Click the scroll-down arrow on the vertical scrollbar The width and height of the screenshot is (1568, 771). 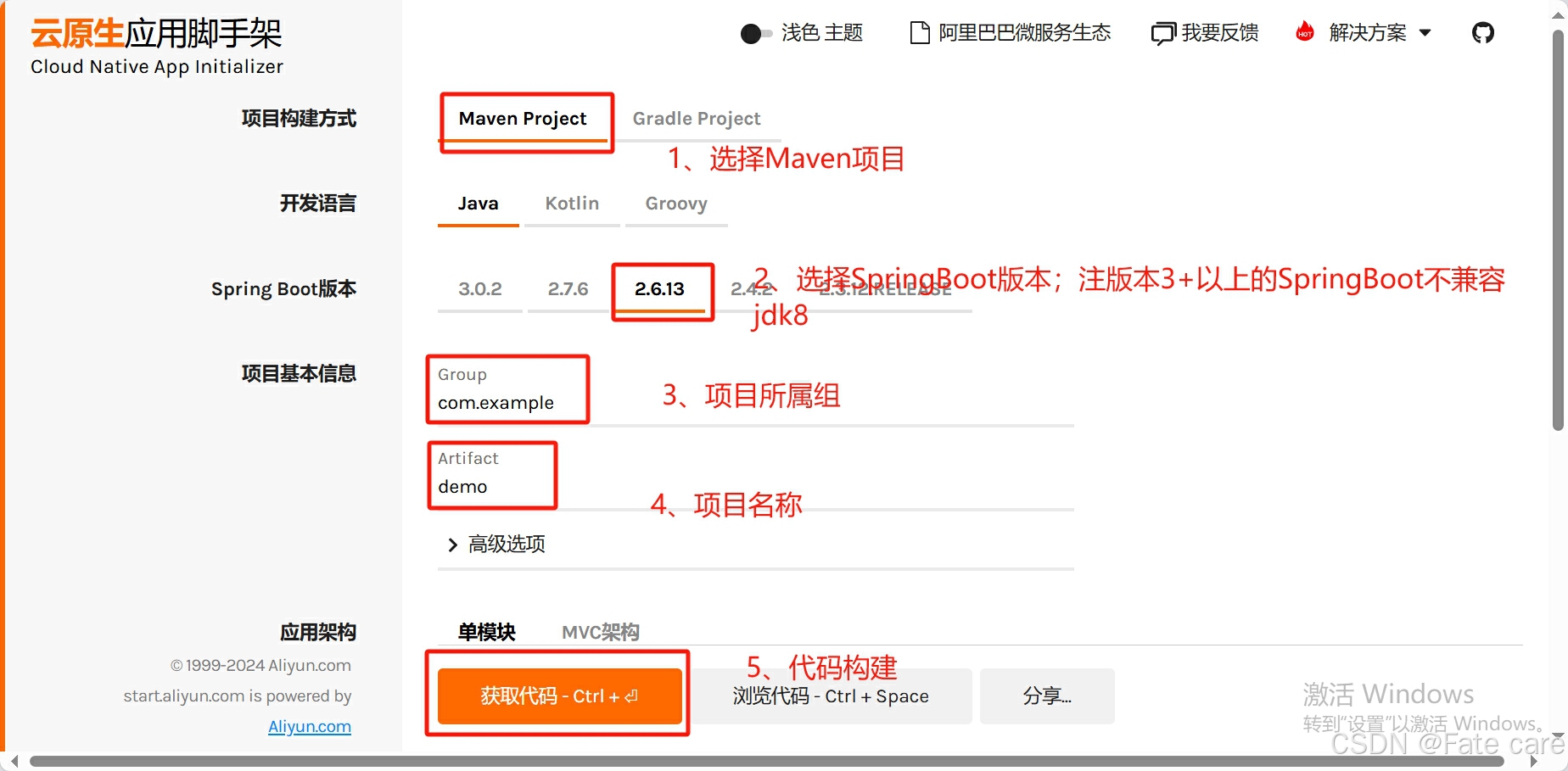(1558, 736)
